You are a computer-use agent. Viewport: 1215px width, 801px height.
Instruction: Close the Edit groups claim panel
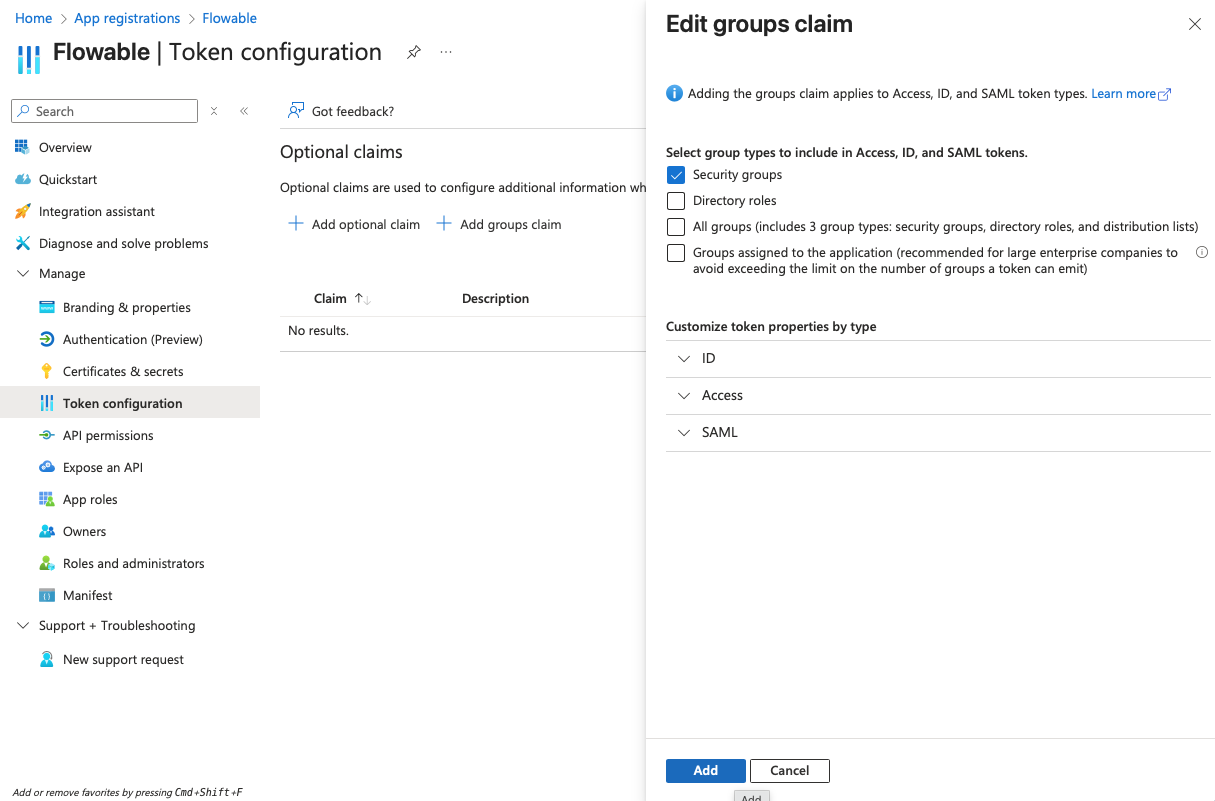[x=1194, y=24]
